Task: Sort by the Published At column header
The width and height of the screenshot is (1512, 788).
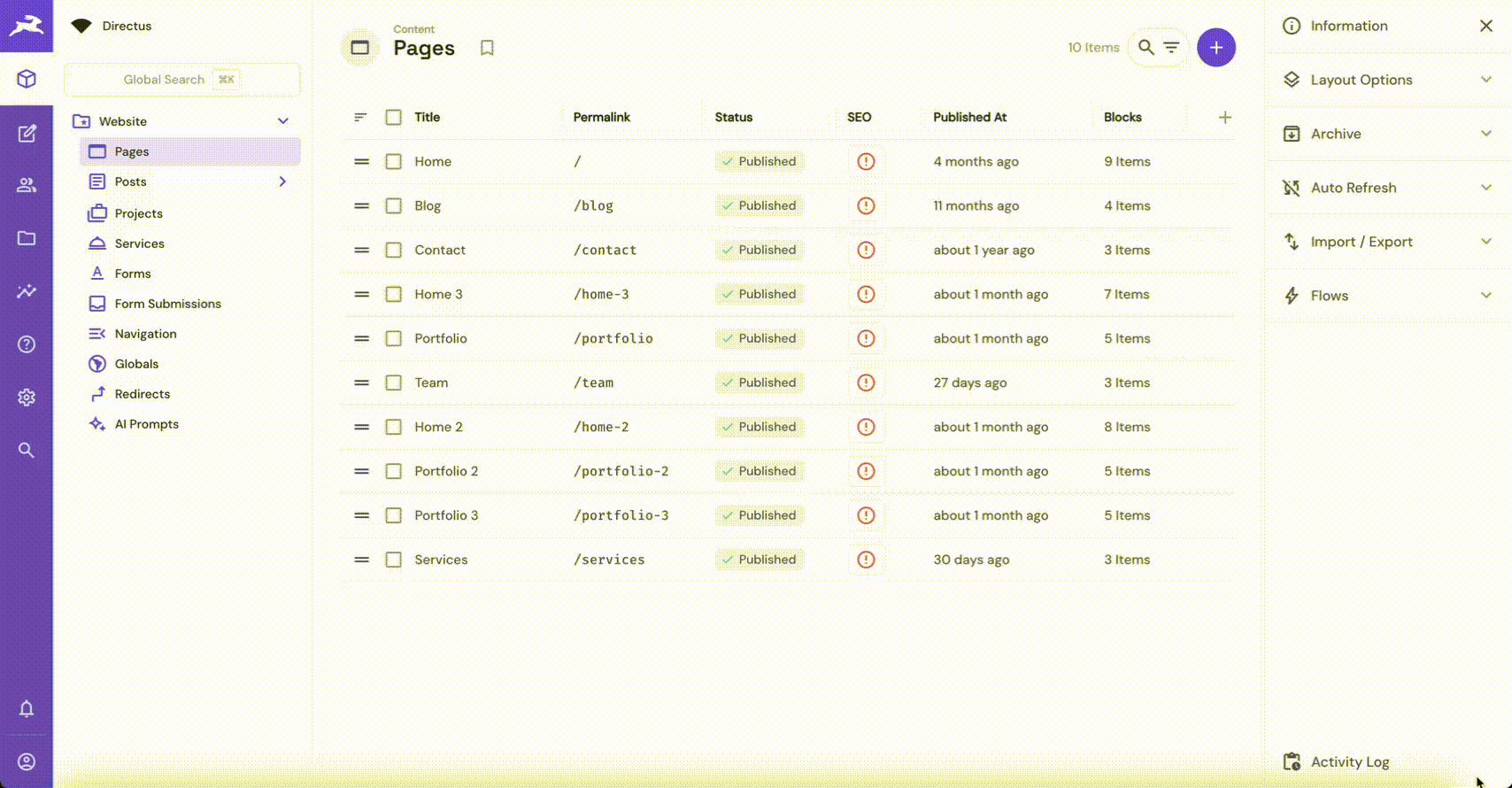Action: [969, 117]
